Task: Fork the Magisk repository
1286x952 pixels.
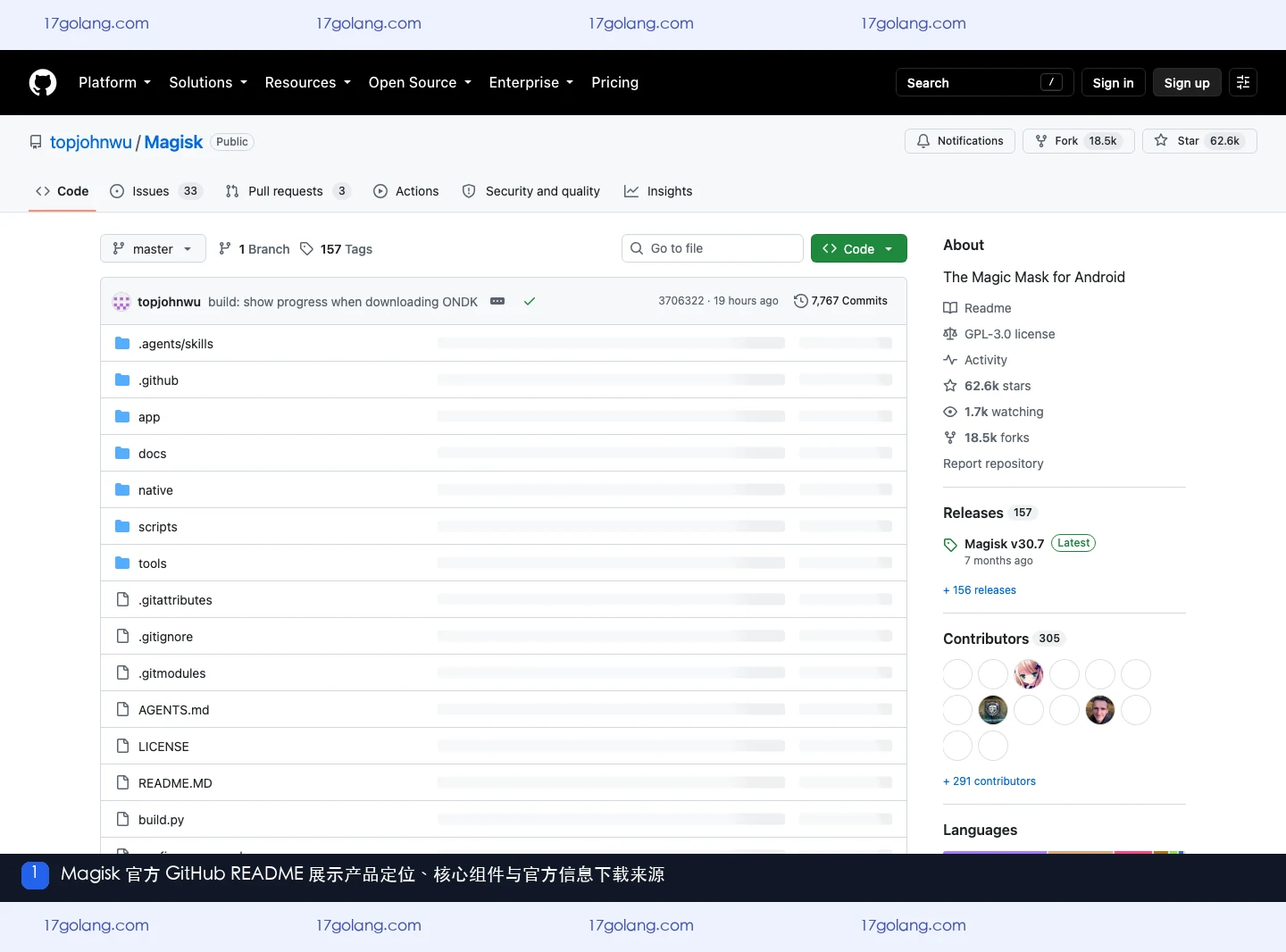Action: click(x=1079, y=141)
